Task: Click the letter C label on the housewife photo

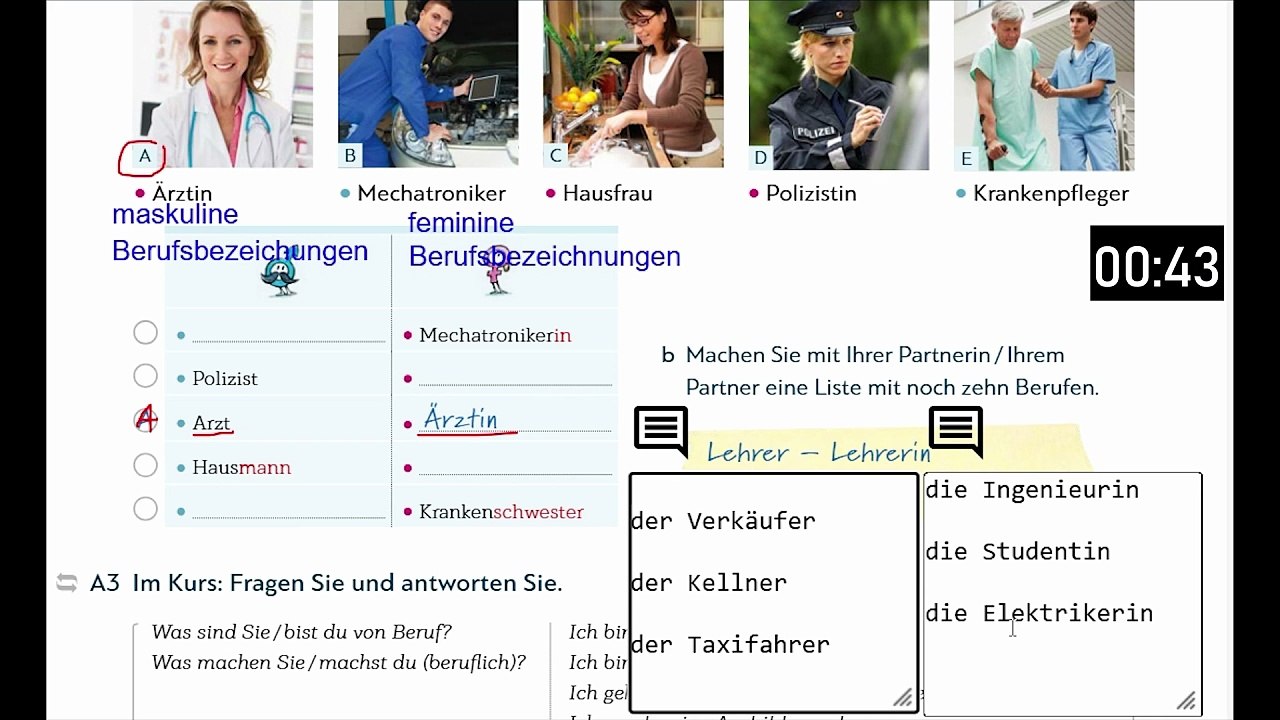Action: (556, 156)
